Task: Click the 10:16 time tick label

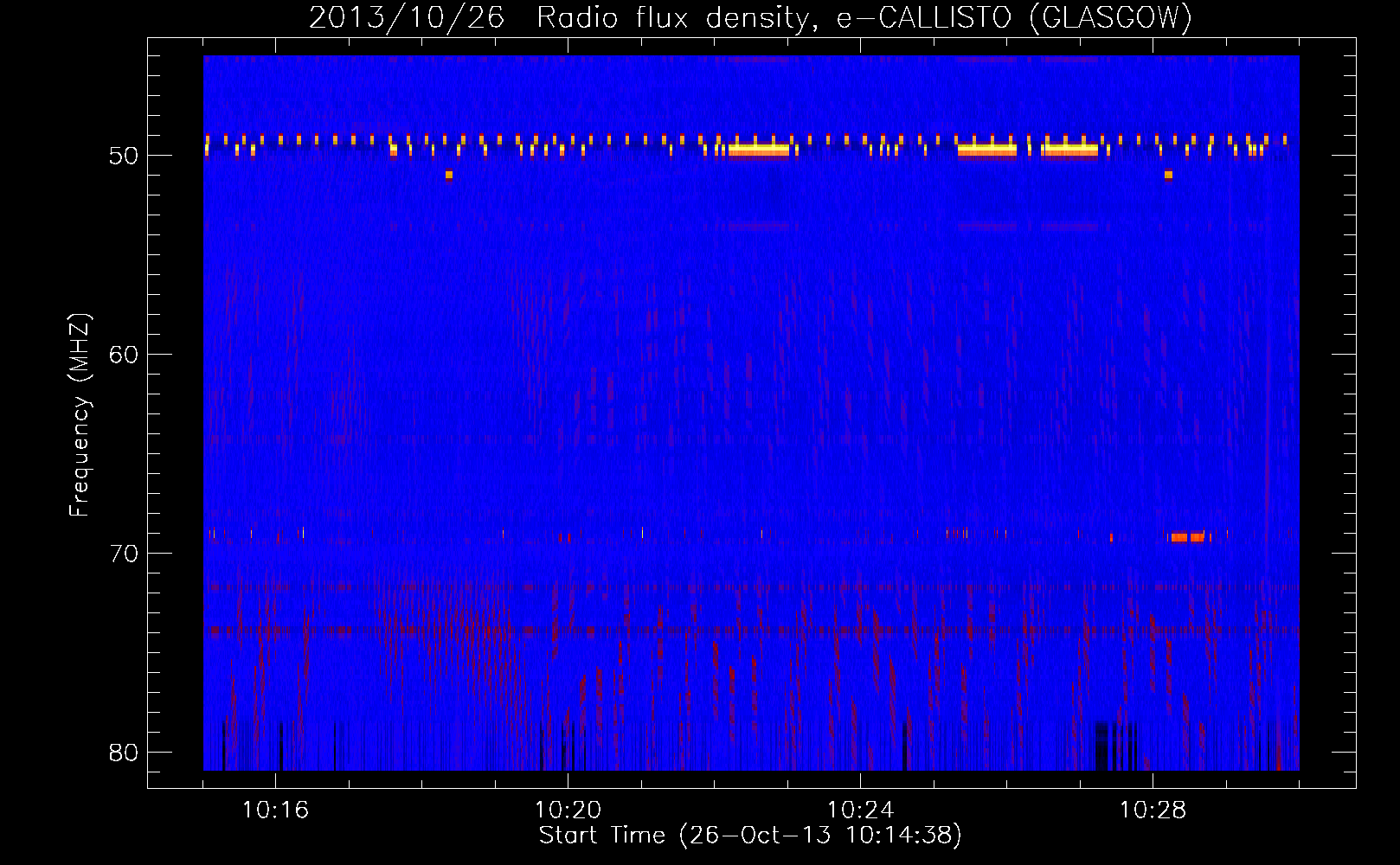Action: tap(275, 811)
